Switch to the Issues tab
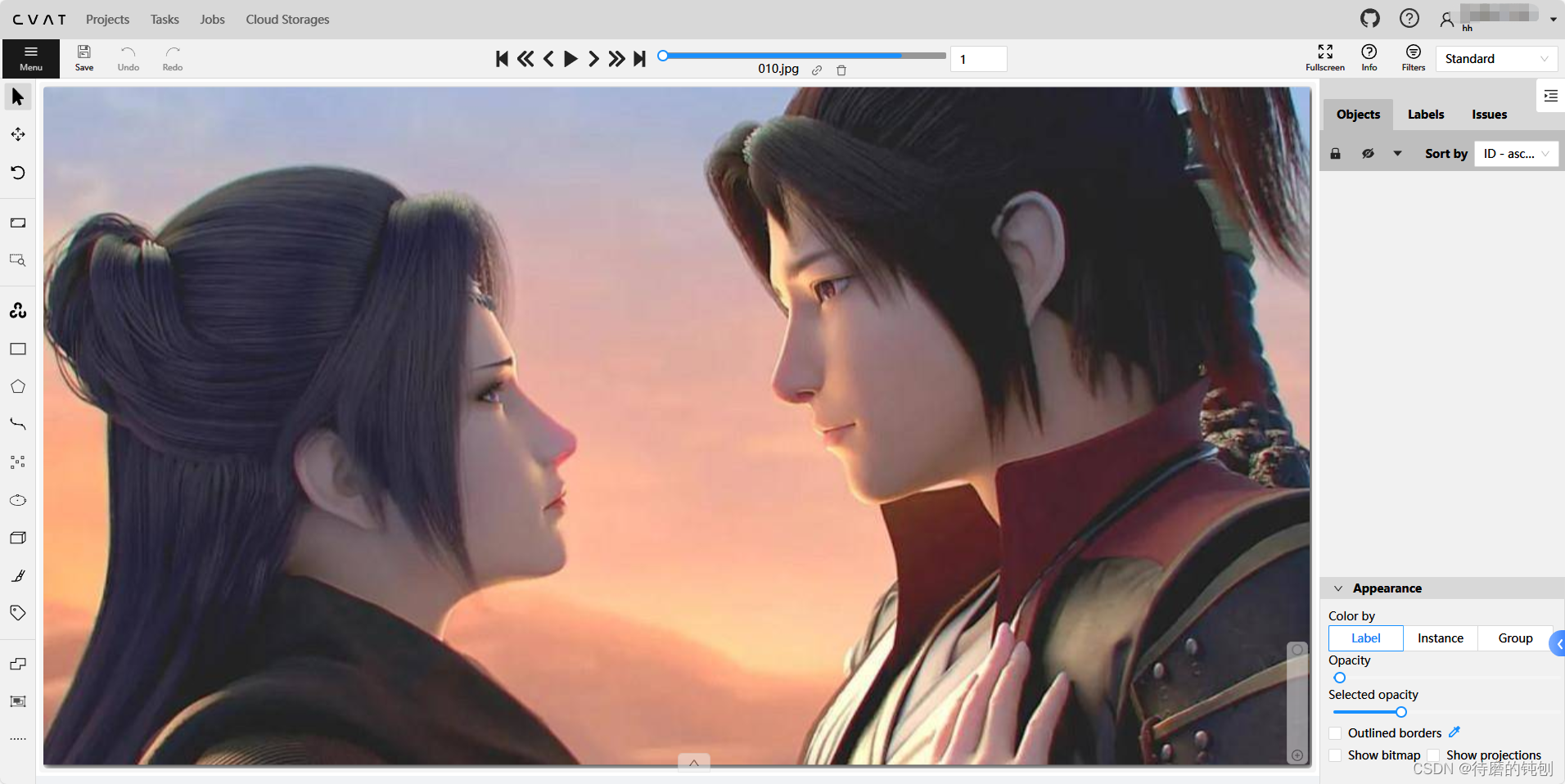The image size is (1565, 784). (1489, 115)
